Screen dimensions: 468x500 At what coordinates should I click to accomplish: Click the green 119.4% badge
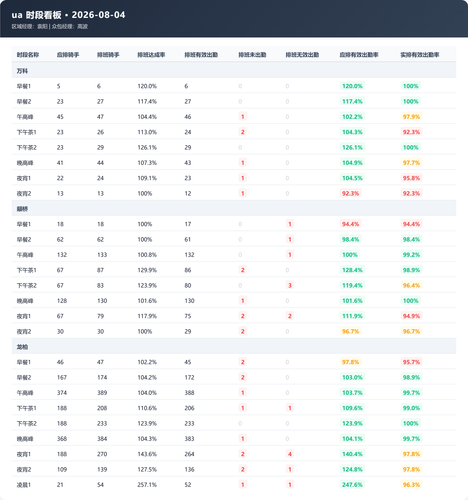[352, 285]
